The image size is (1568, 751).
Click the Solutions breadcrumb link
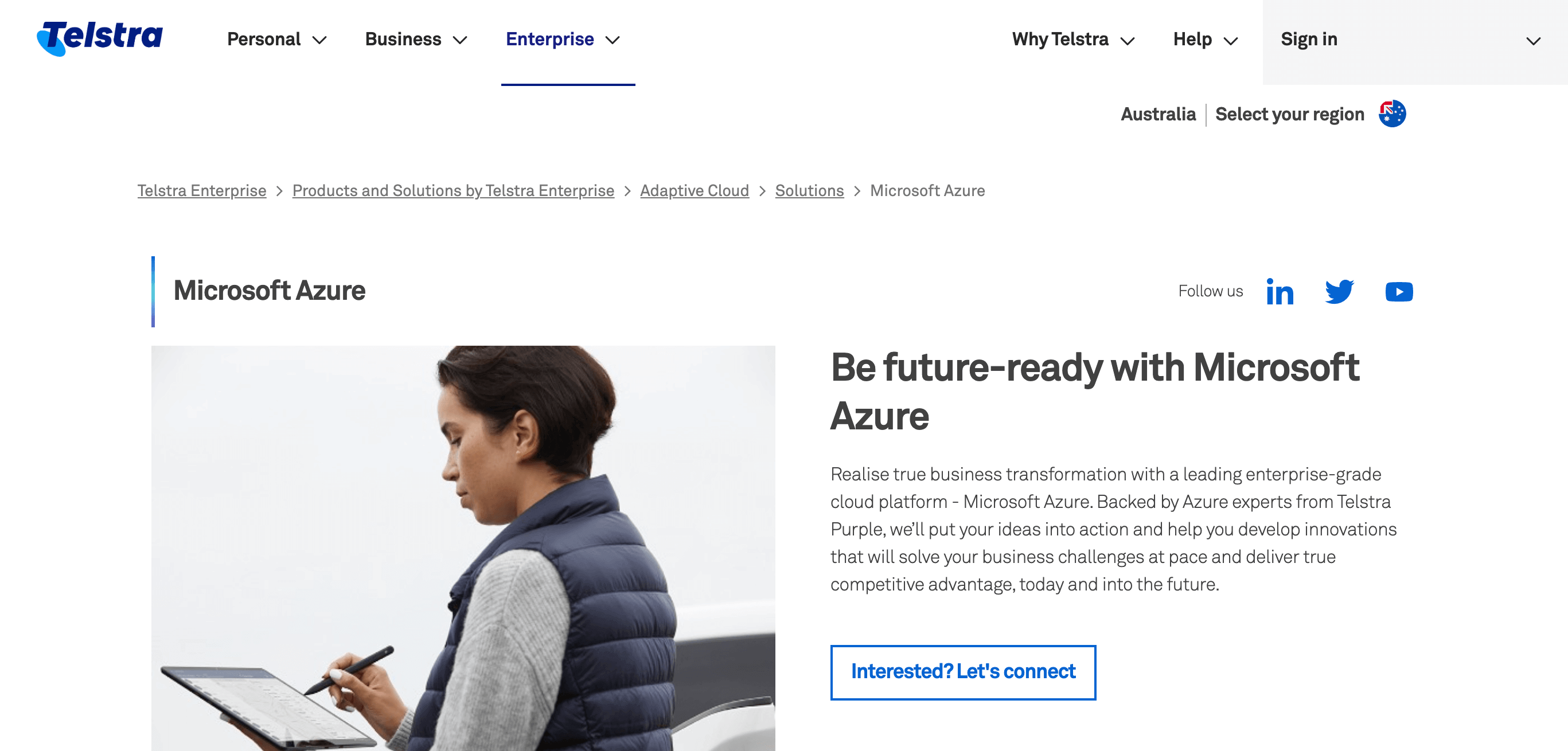click(811, 190)
